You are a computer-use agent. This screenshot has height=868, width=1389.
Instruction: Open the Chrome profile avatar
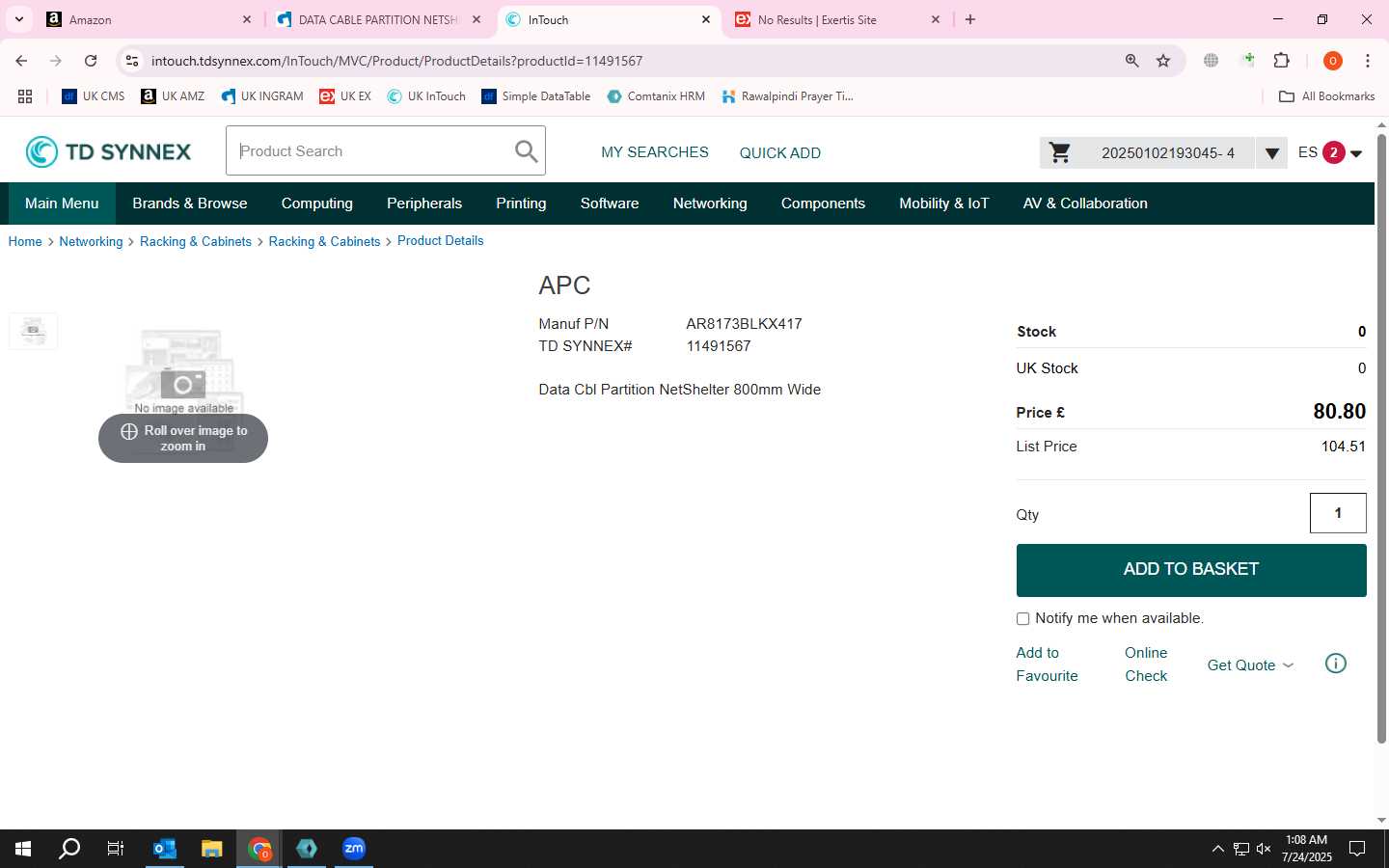point(1333,61)
